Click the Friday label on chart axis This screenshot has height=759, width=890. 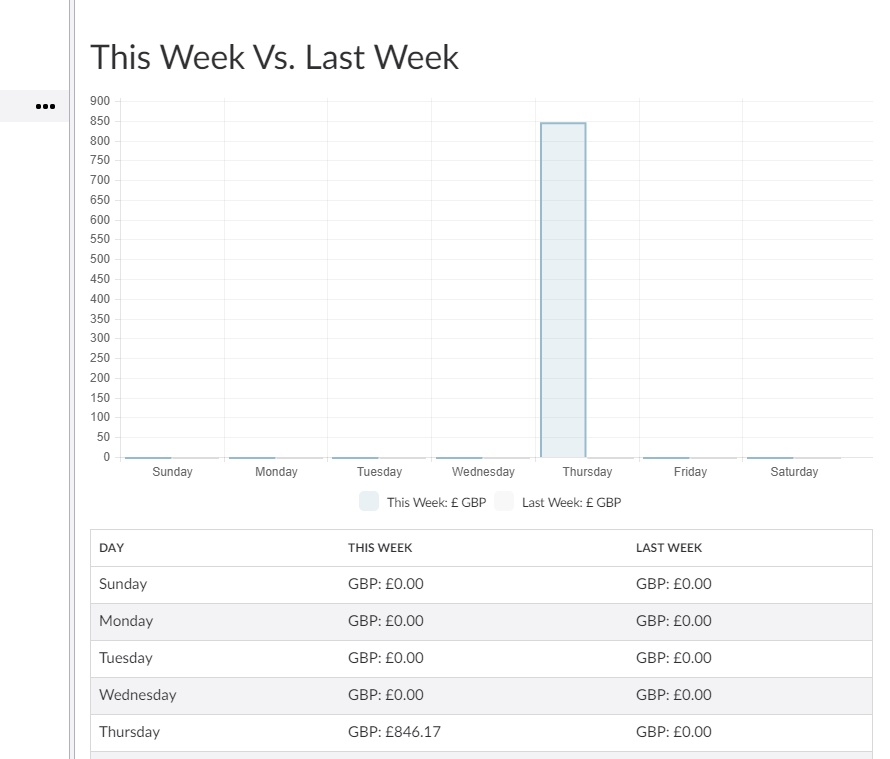click(x=690, y=472)
